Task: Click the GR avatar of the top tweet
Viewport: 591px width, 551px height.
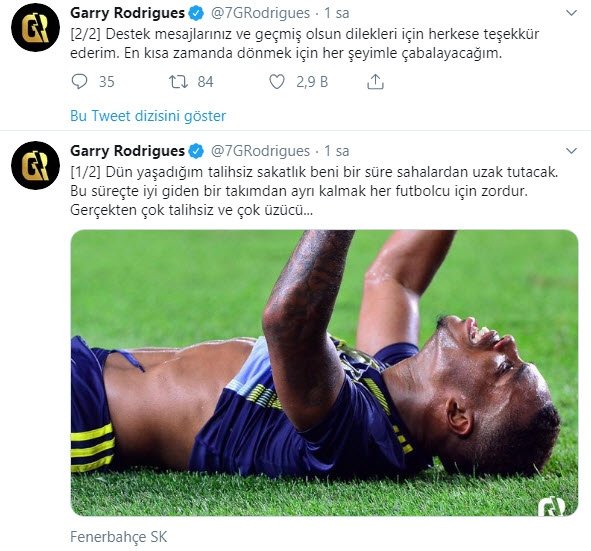Action: point(35,27)
